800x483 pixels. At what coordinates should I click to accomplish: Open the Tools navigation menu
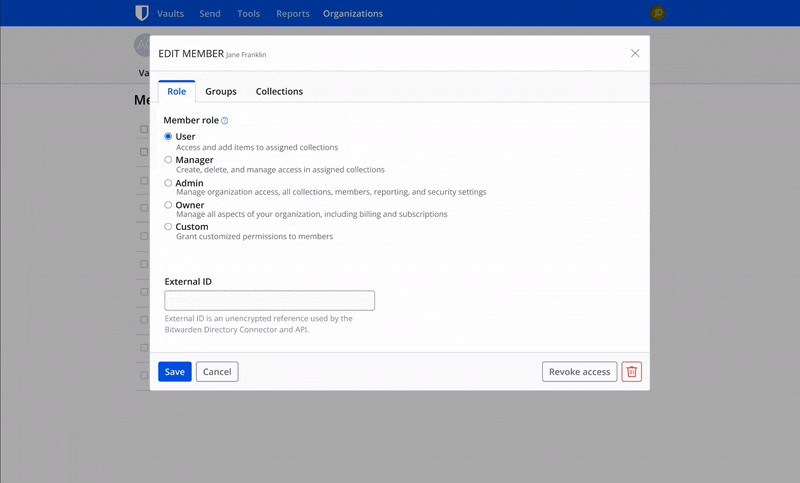[x=249, y=14]
